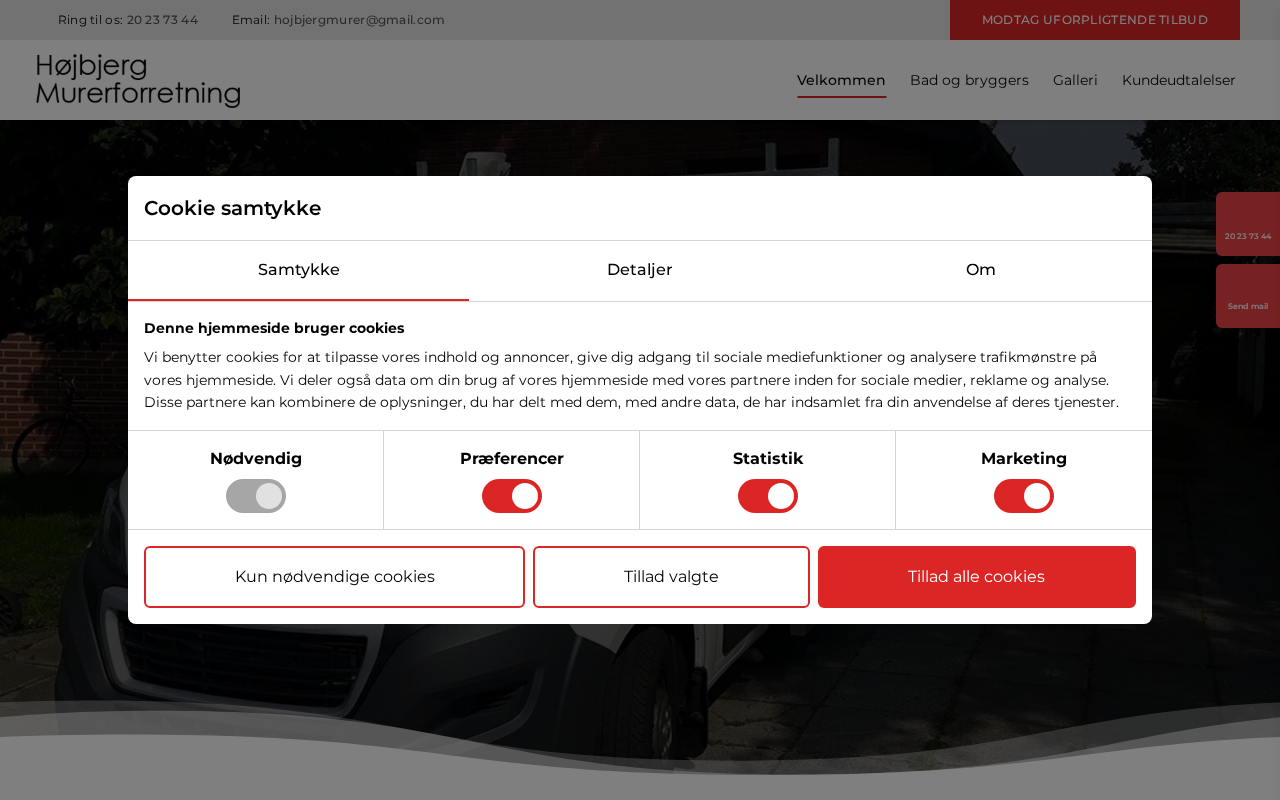The image size is (1280, 800).
Task: Click the phone number 20 23 73 44 in top bar
Action: coord(162,20)
